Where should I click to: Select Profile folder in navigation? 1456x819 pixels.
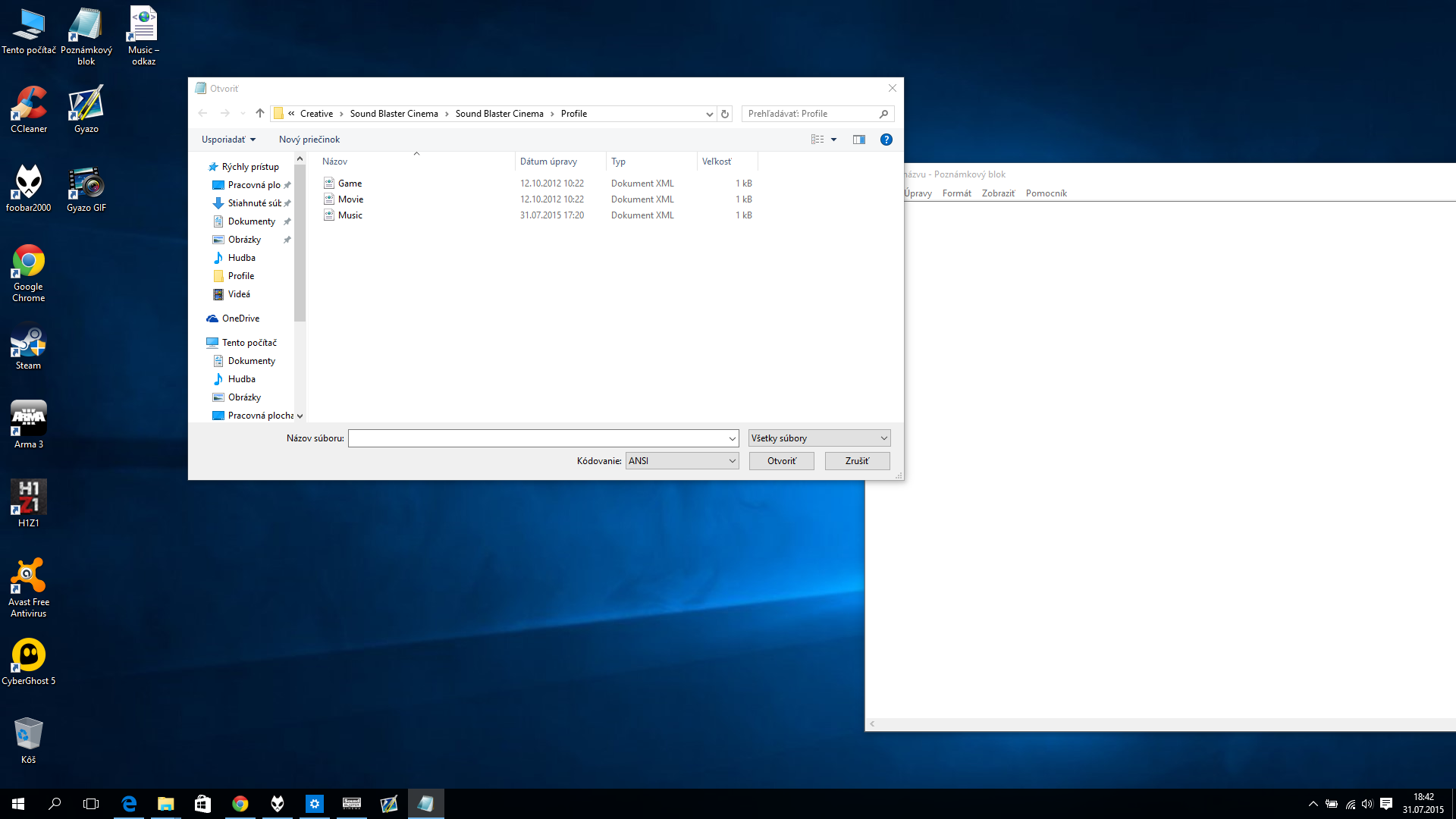(241, 275)
